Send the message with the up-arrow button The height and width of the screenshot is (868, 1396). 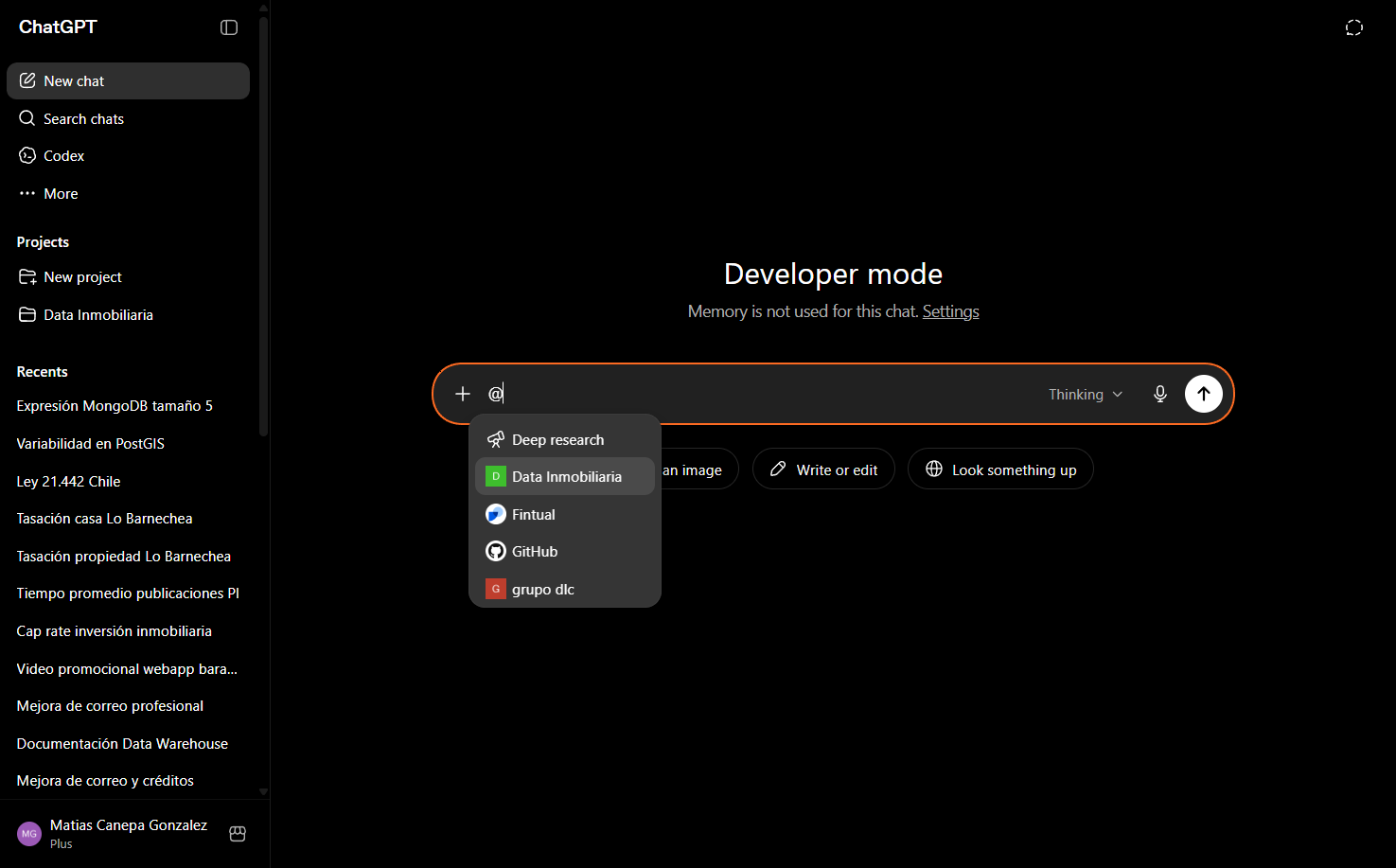[x=1204, y=394]
